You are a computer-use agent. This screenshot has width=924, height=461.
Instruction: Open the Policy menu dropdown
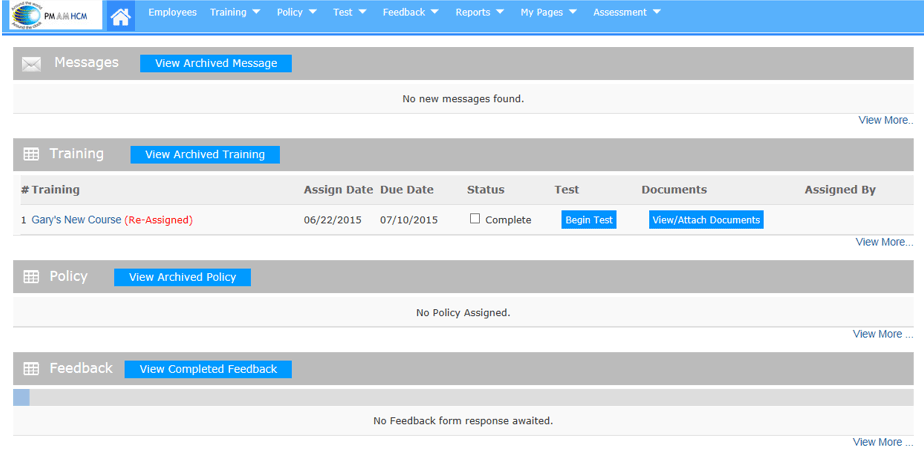(296, 13)
